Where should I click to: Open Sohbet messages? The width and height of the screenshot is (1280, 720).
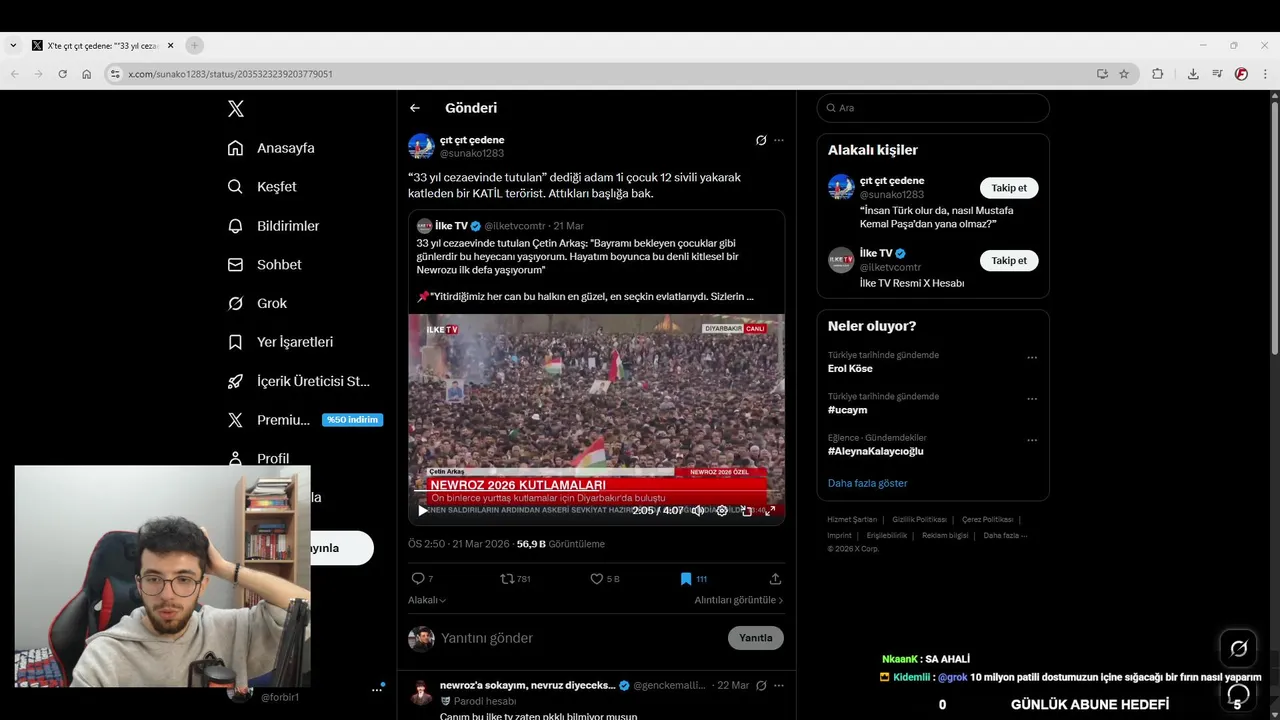point(264,265)
